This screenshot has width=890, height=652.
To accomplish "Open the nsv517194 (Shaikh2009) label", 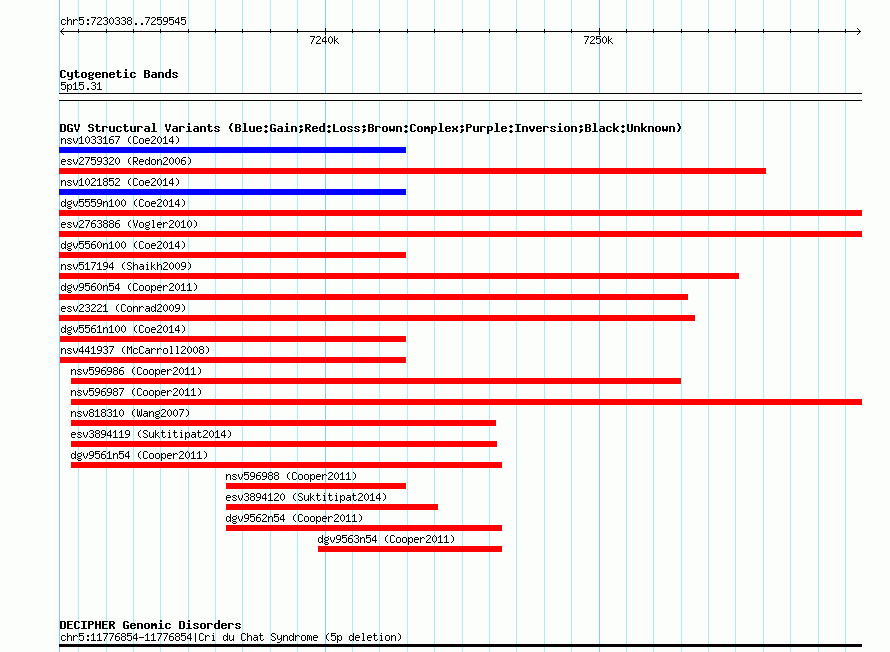I will tap(126, 266).
